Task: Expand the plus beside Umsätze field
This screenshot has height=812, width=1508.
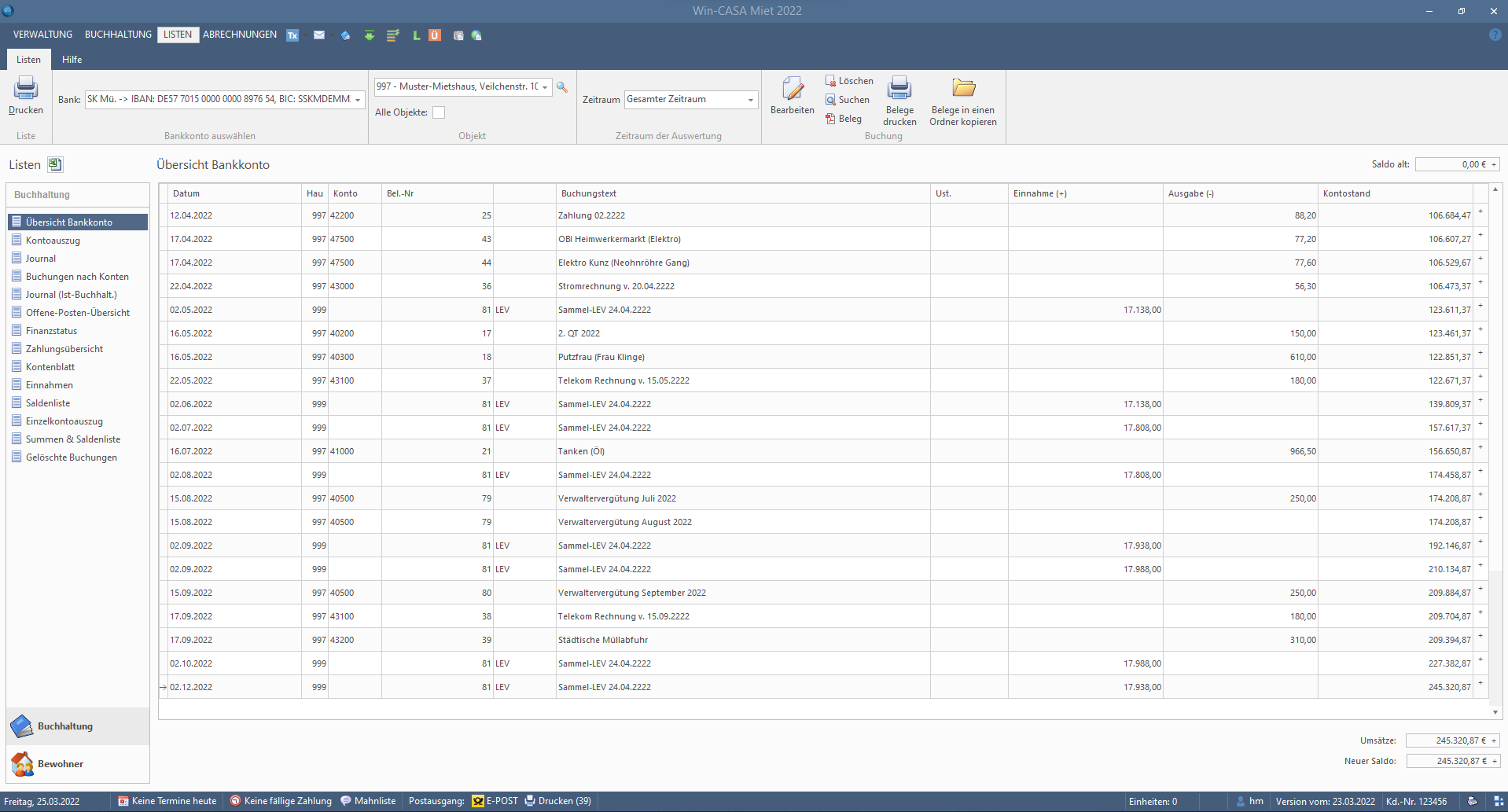Action: tap(1494, 740)
